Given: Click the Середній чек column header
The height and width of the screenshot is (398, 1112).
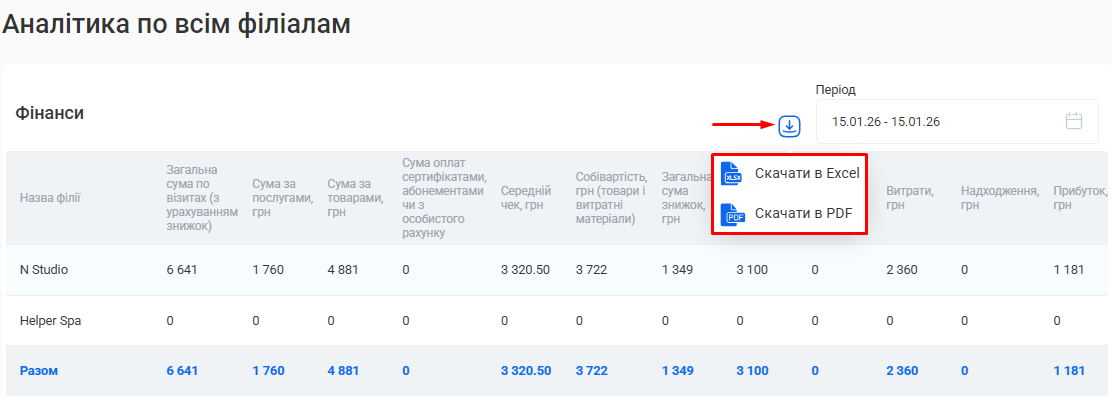Looking at the screenshot, I should (x=526, y=198).
